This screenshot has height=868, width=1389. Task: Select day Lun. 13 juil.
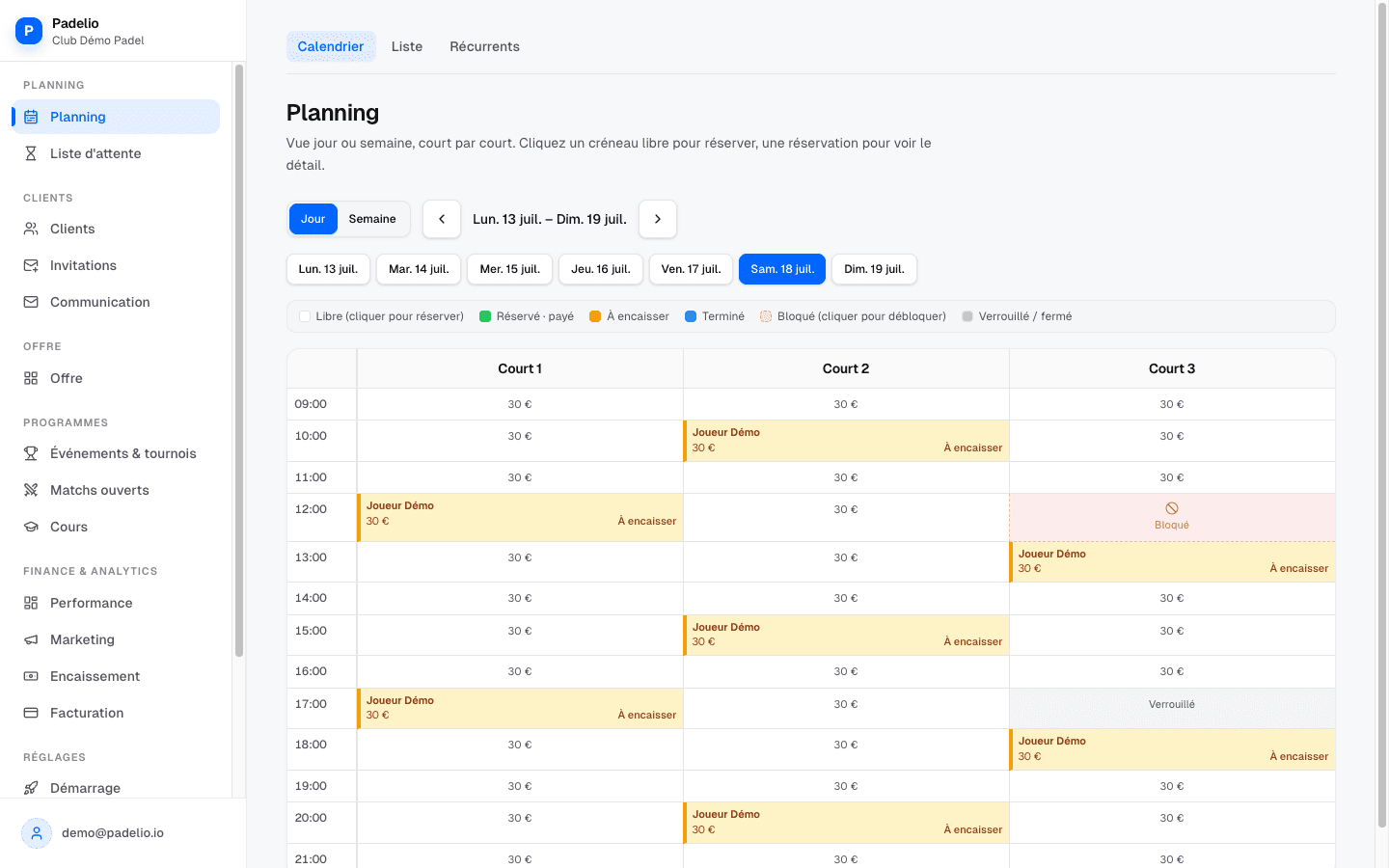(x=328, y=269)
